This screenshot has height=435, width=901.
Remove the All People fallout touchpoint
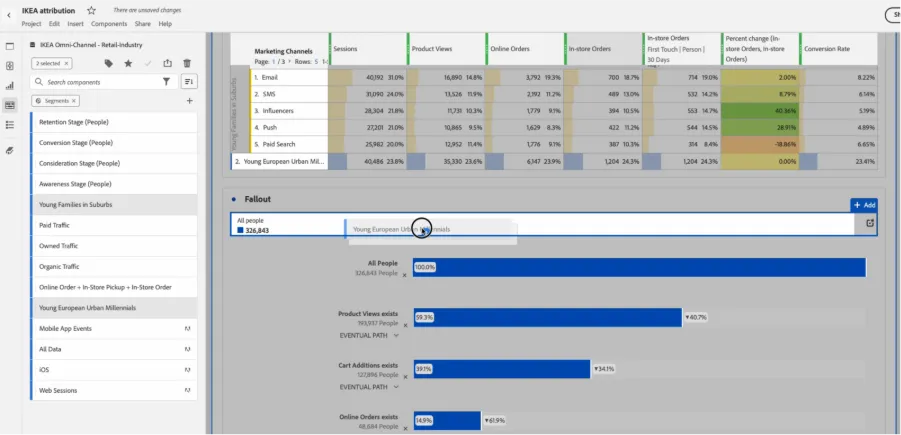(405, 275)
